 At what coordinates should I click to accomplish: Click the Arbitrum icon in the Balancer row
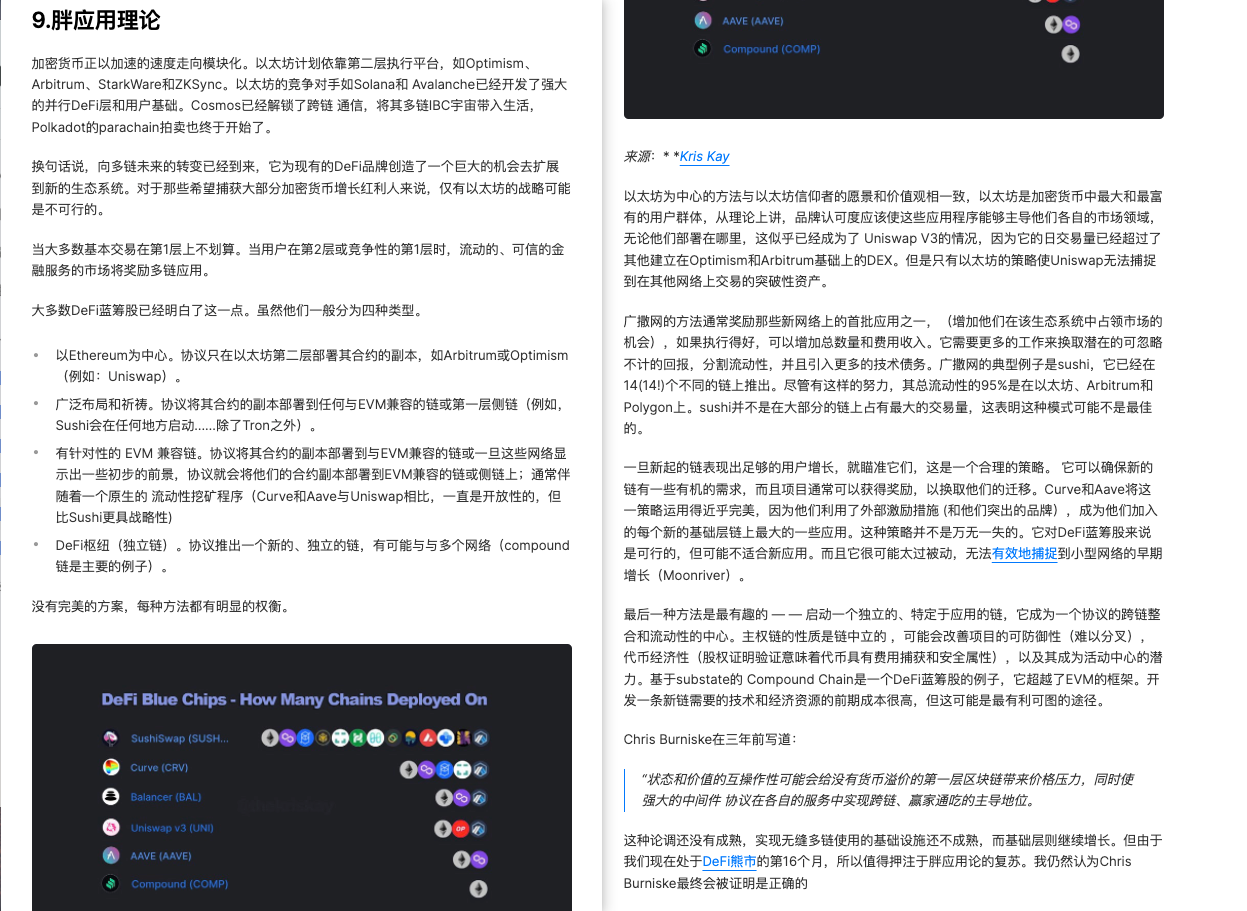point(479,798)
